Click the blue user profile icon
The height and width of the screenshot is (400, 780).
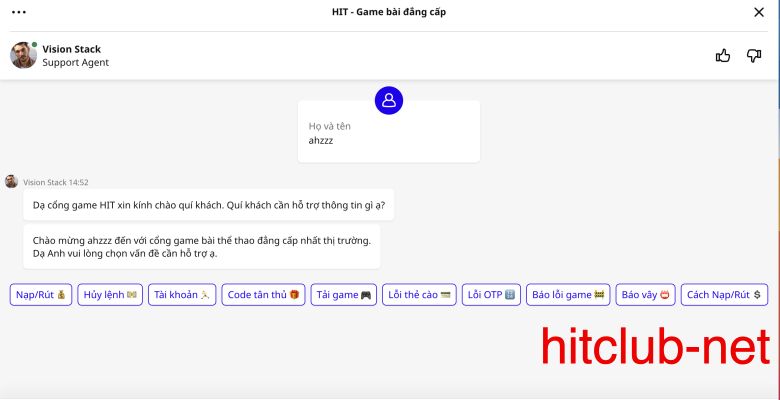point(389,100)
